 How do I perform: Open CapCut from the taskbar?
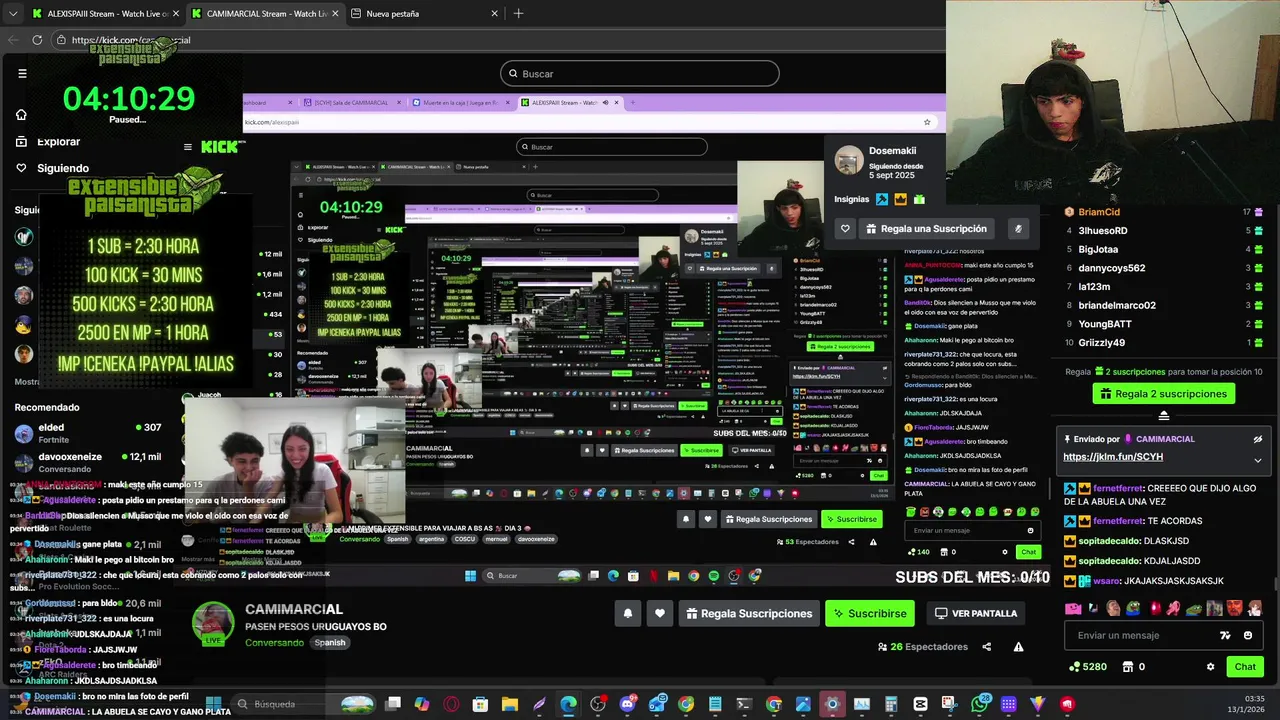(921, 704)
